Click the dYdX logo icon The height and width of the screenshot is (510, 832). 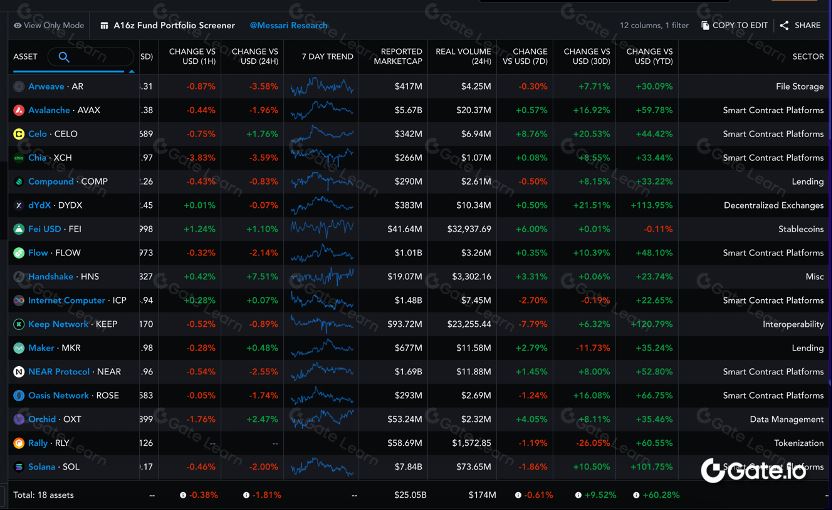[x=19, y=205]
